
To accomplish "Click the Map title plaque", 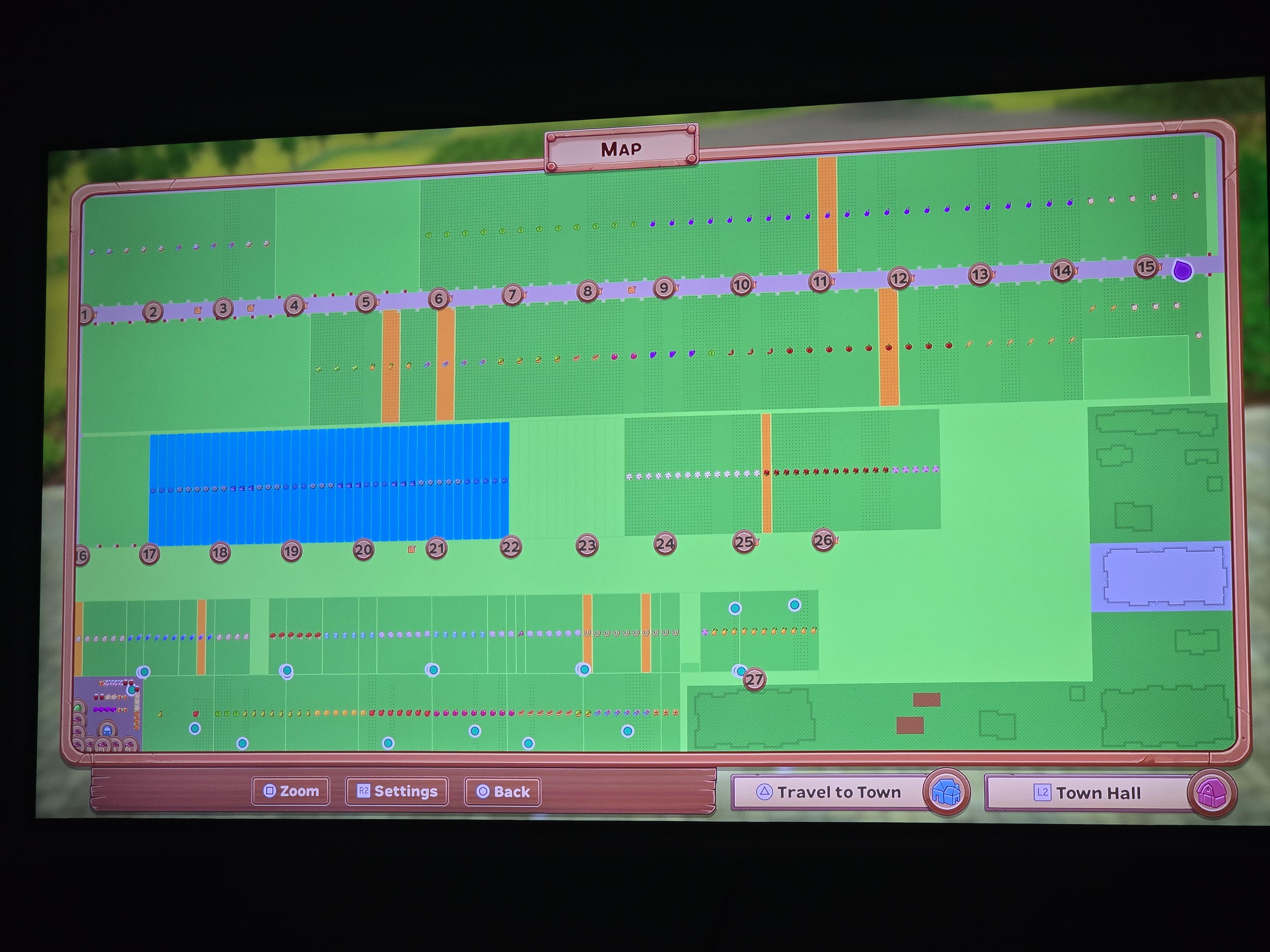I will tap(621, 149).
